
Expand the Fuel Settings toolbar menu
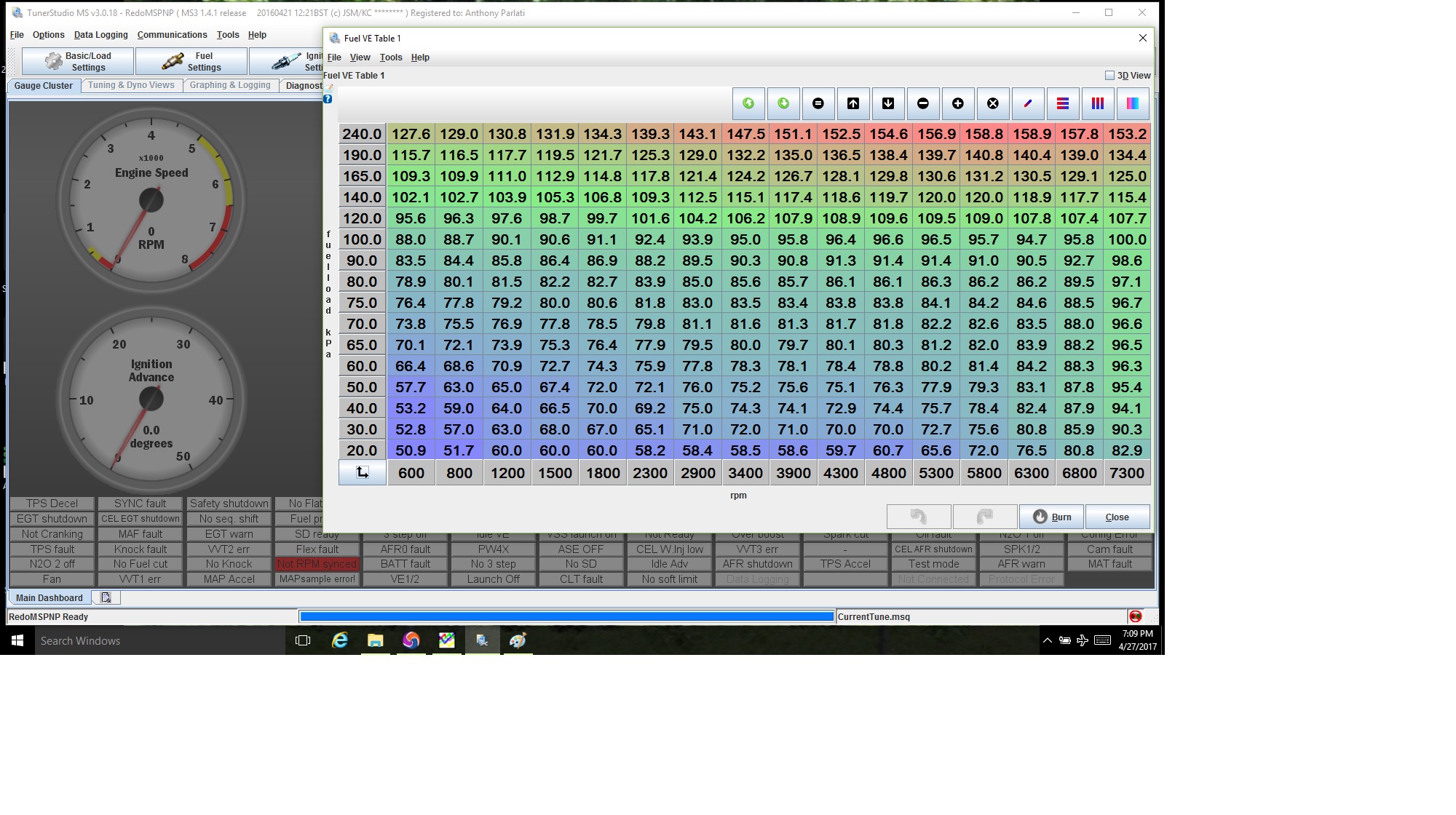tap(191, 62)
